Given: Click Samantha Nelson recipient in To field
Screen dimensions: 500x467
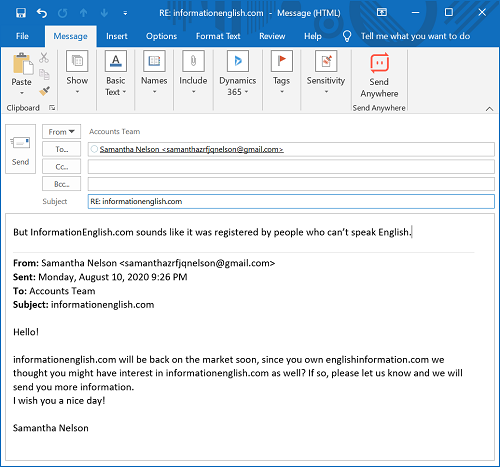Looking at the screenshot, I should point(191,149).
